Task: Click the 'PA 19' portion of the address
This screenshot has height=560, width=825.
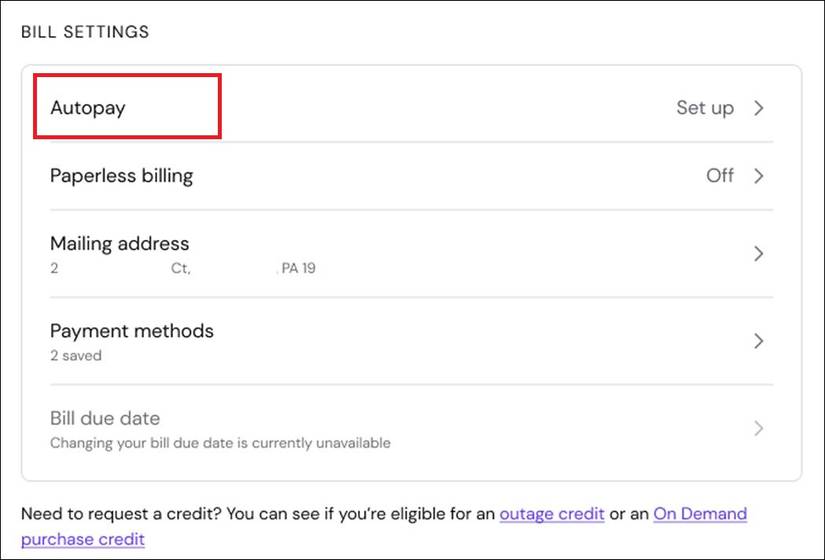Action: (296, 268)
